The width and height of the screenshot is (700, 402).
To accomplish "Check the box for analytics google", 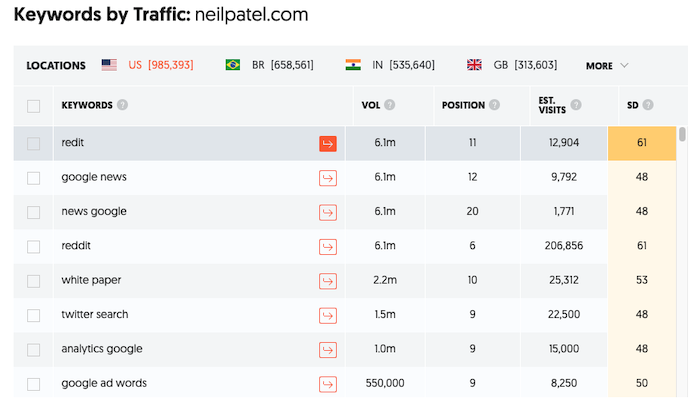I will 33,350.
